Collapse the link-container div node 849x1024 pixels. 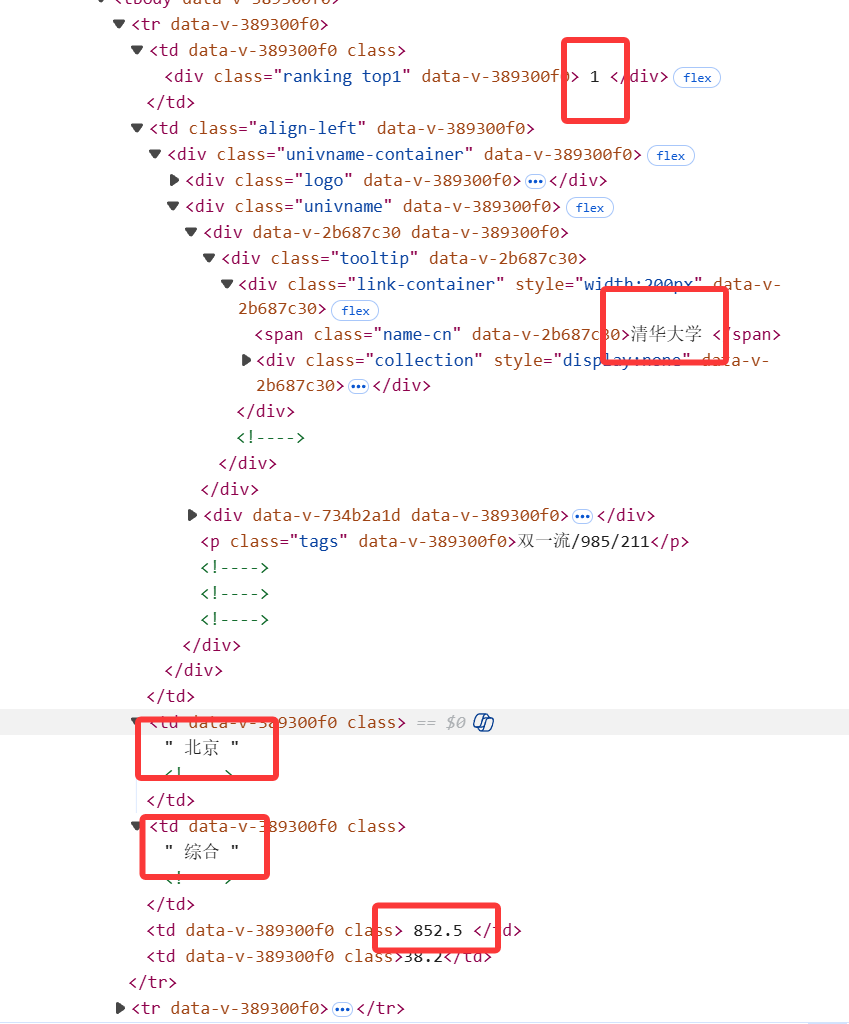click(x=227, y=283)
